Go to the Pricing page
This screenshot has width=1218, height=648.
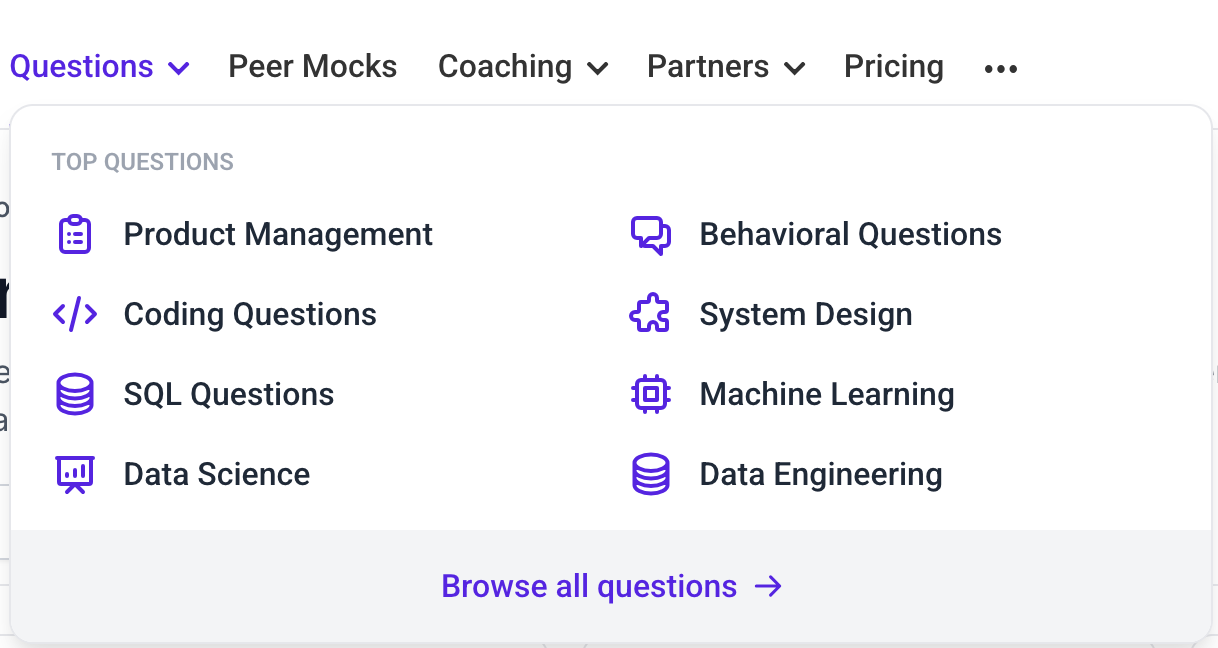point(893,67)
